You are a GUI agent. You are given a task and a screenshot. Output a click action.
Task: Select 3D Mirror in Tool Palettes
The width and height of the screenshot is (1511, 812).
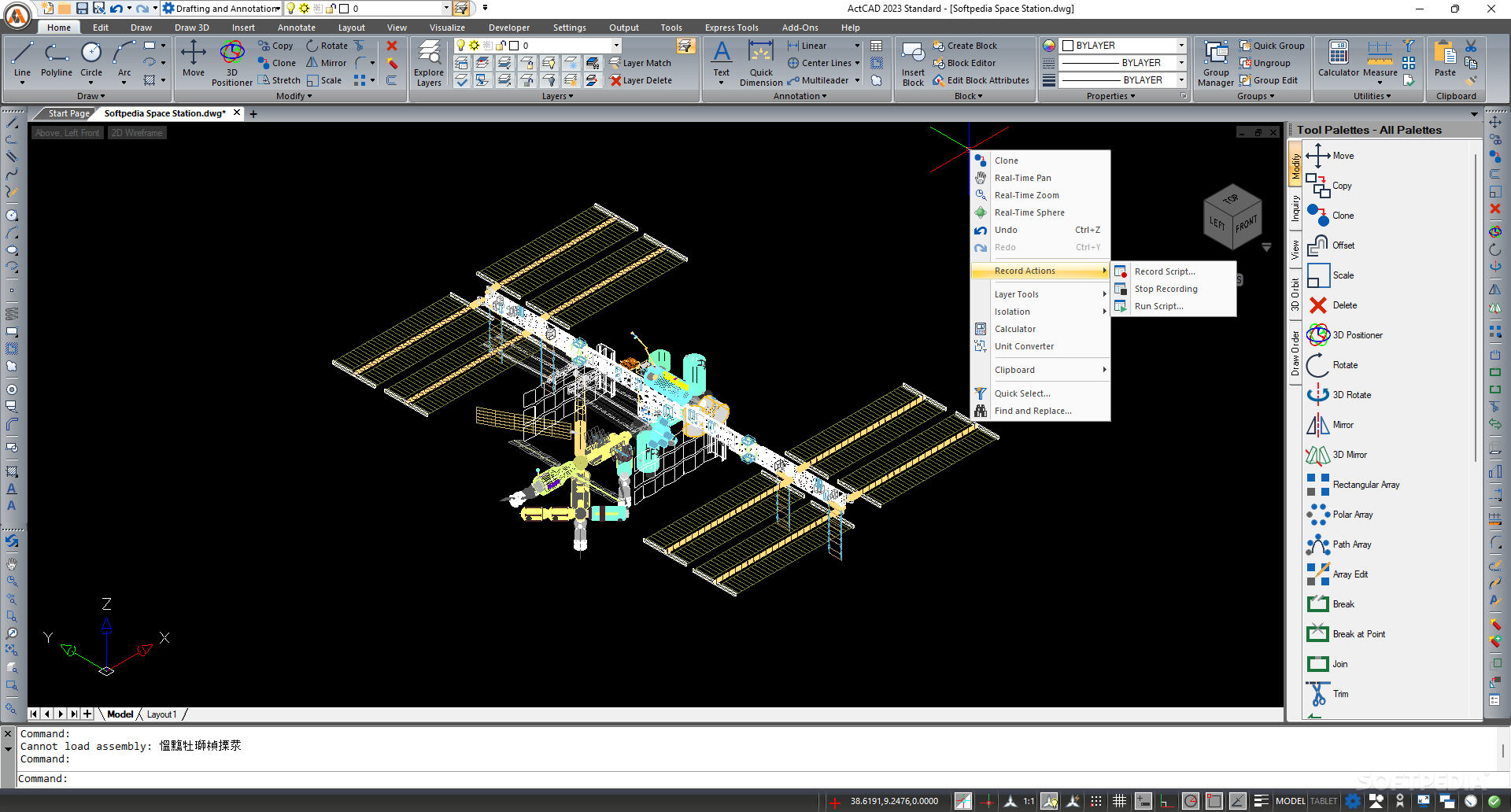point(1337,455)
